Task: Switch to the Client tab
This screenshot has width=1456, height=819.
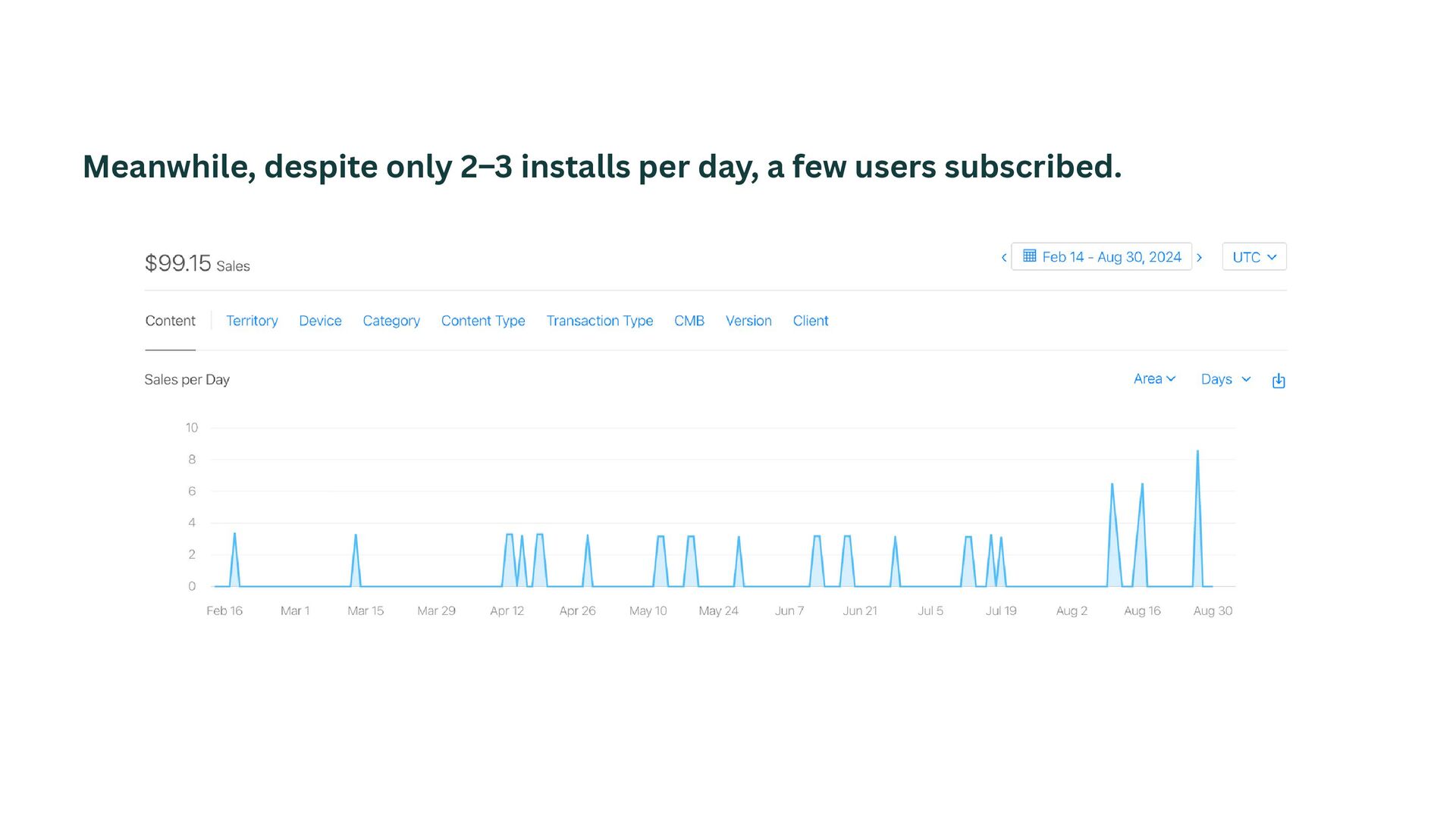Action: pos(810,321)
